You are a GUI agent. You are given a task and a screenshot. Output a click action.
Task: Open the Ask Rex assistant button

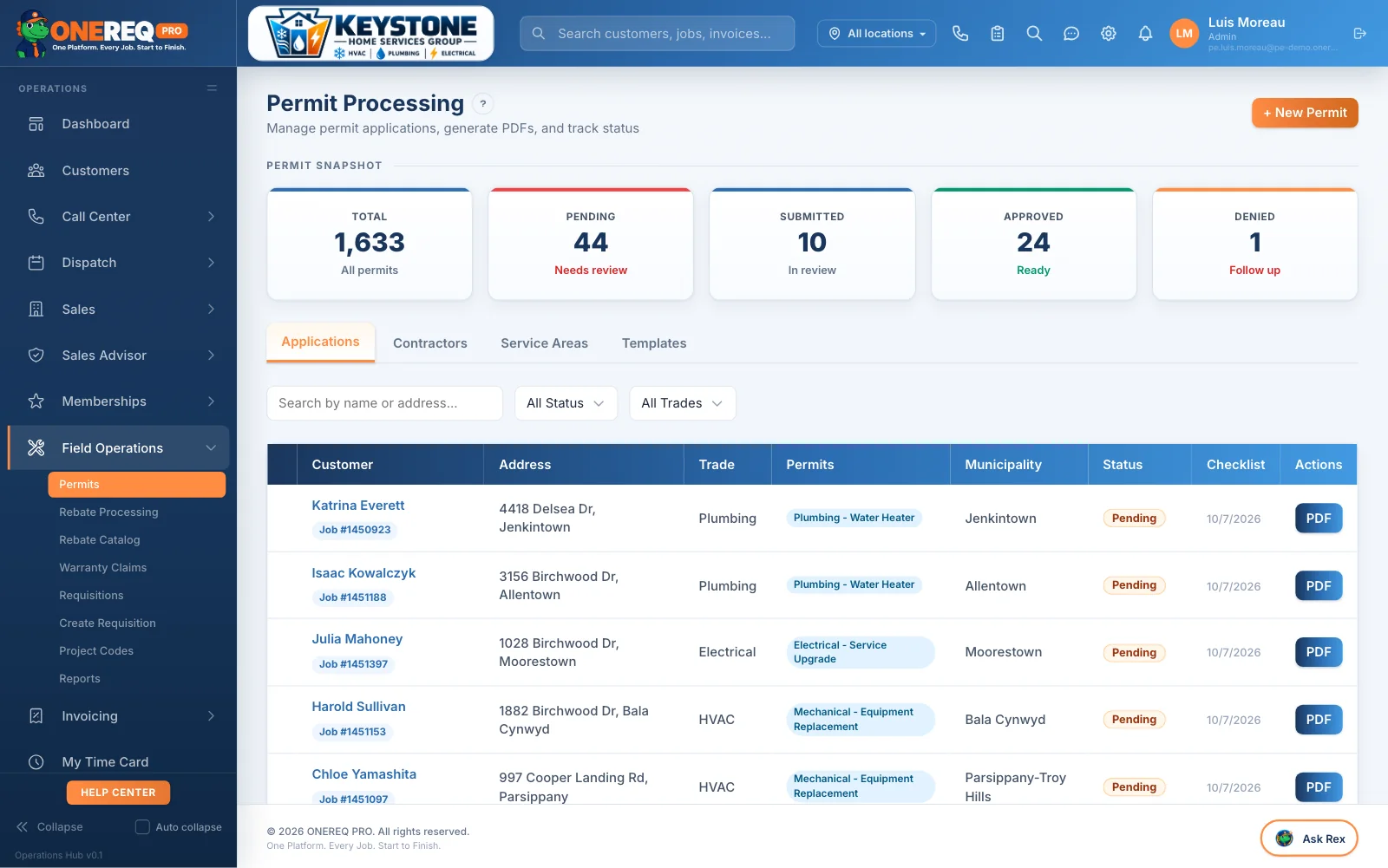(1309, 839)
